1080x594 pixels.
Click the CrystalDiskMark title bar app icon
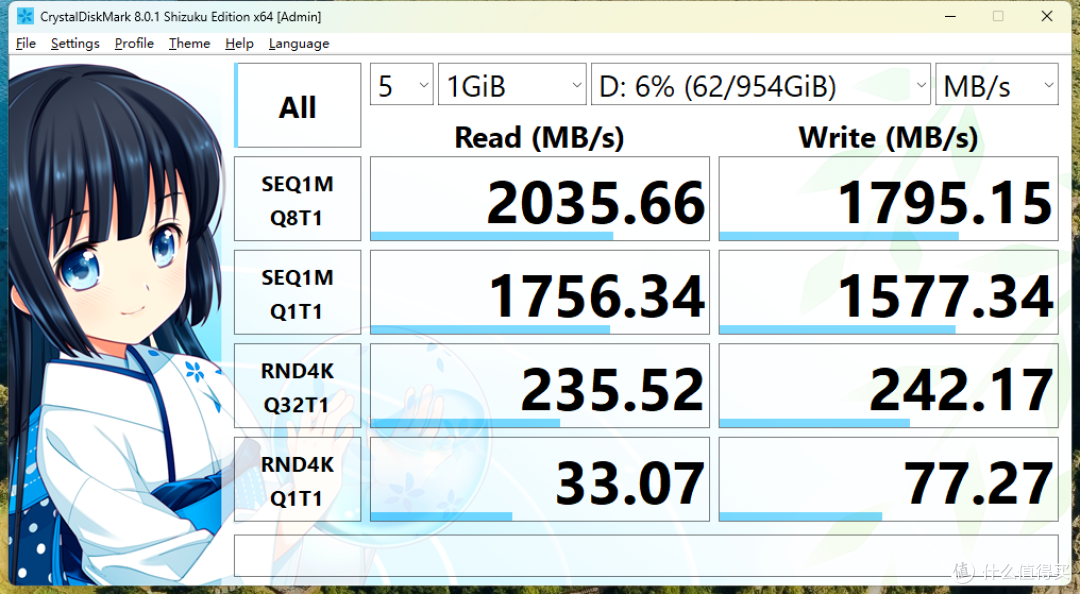pyautogui.click(x=25, y=16)
